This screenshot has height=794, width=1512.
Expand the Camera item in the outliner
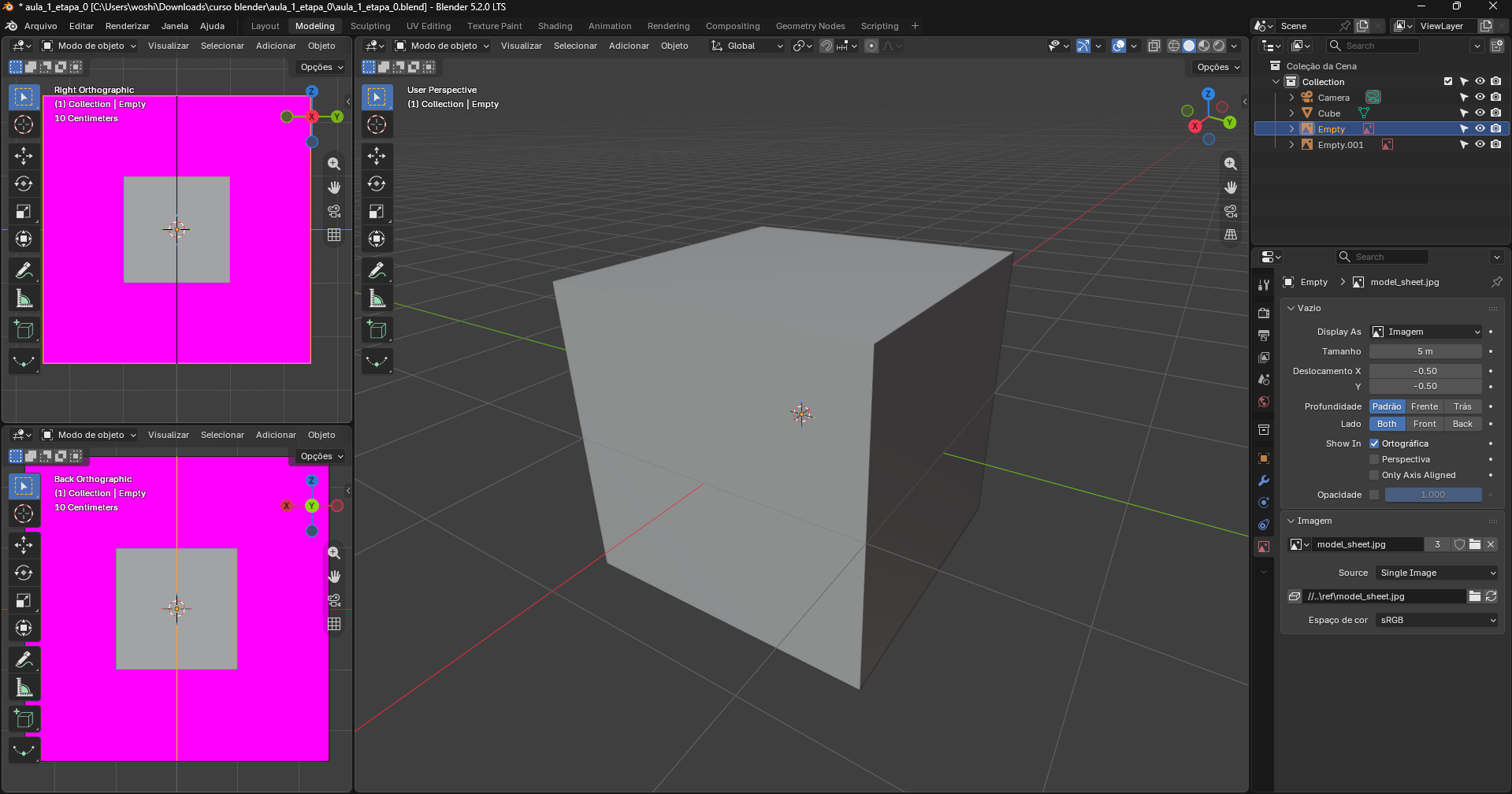pyautogui.click(x=1291, y=98)
